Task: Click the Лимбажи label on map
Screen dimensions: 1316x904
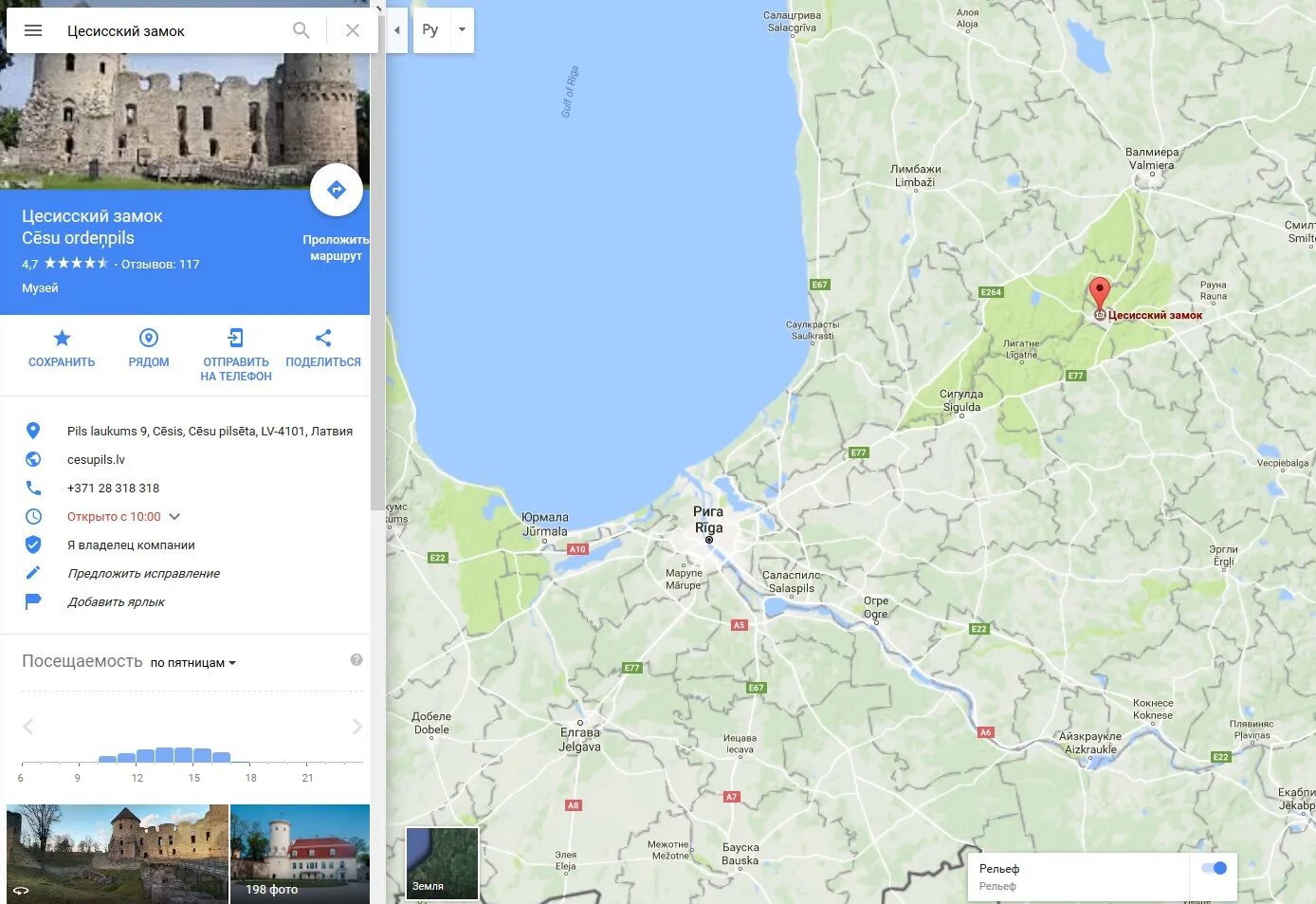Action: coord(916,175)
